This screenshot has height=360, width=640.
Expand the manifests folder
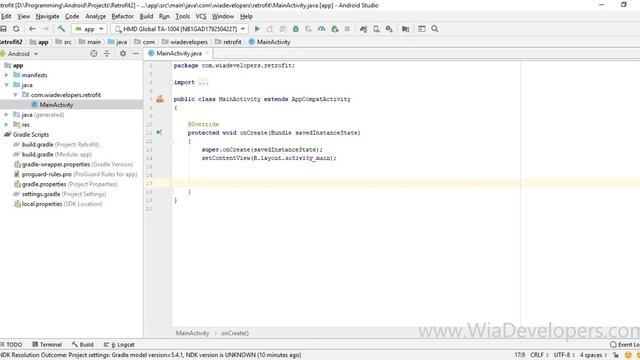[x=7, y=75]
